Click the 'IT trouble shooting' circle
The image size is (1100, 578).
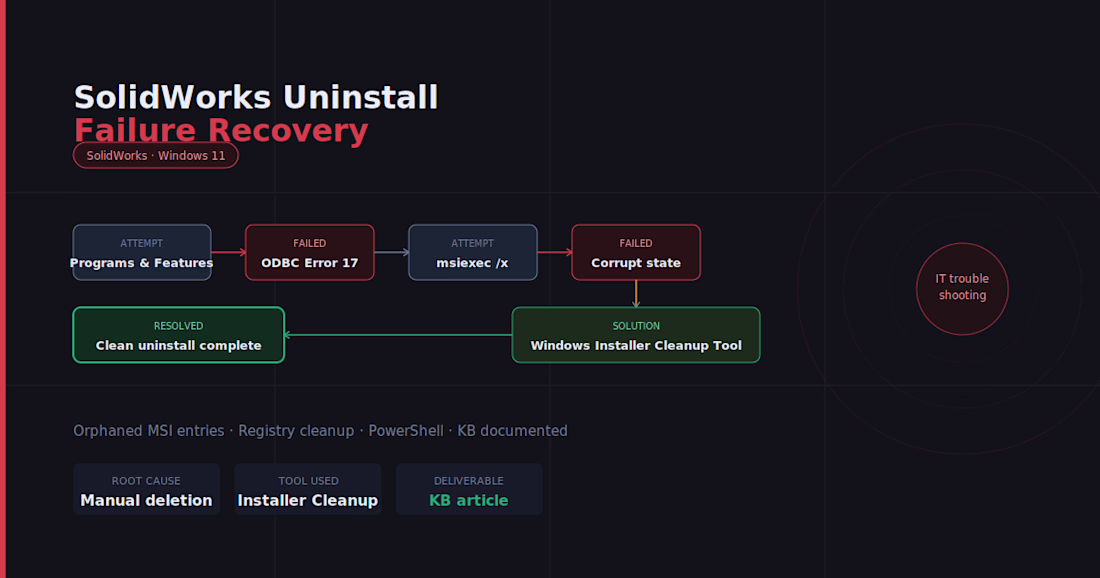click(x=962, y=288)
